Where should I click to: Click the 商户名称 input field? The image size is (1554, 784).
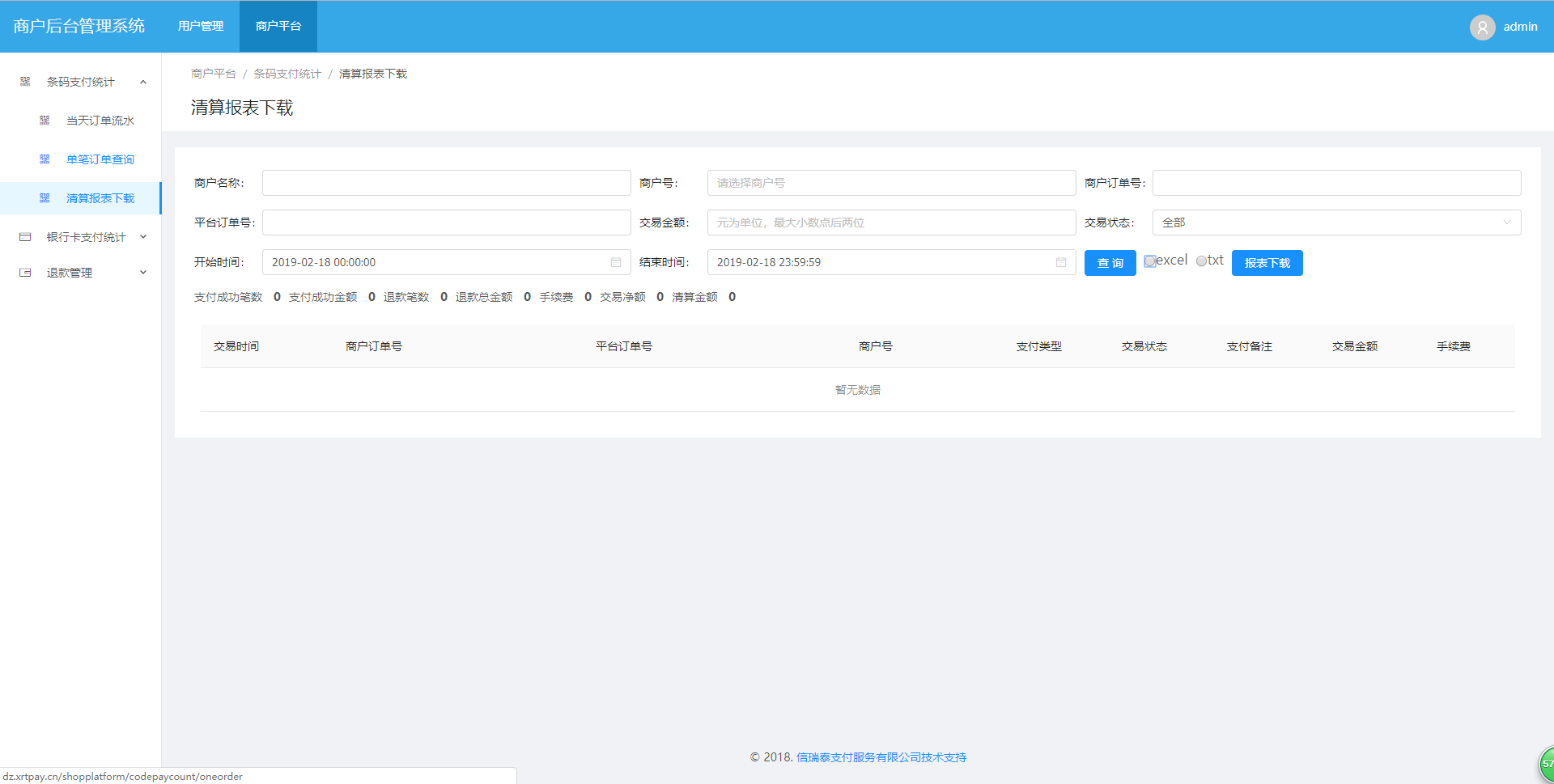click(x=446, y=183)
